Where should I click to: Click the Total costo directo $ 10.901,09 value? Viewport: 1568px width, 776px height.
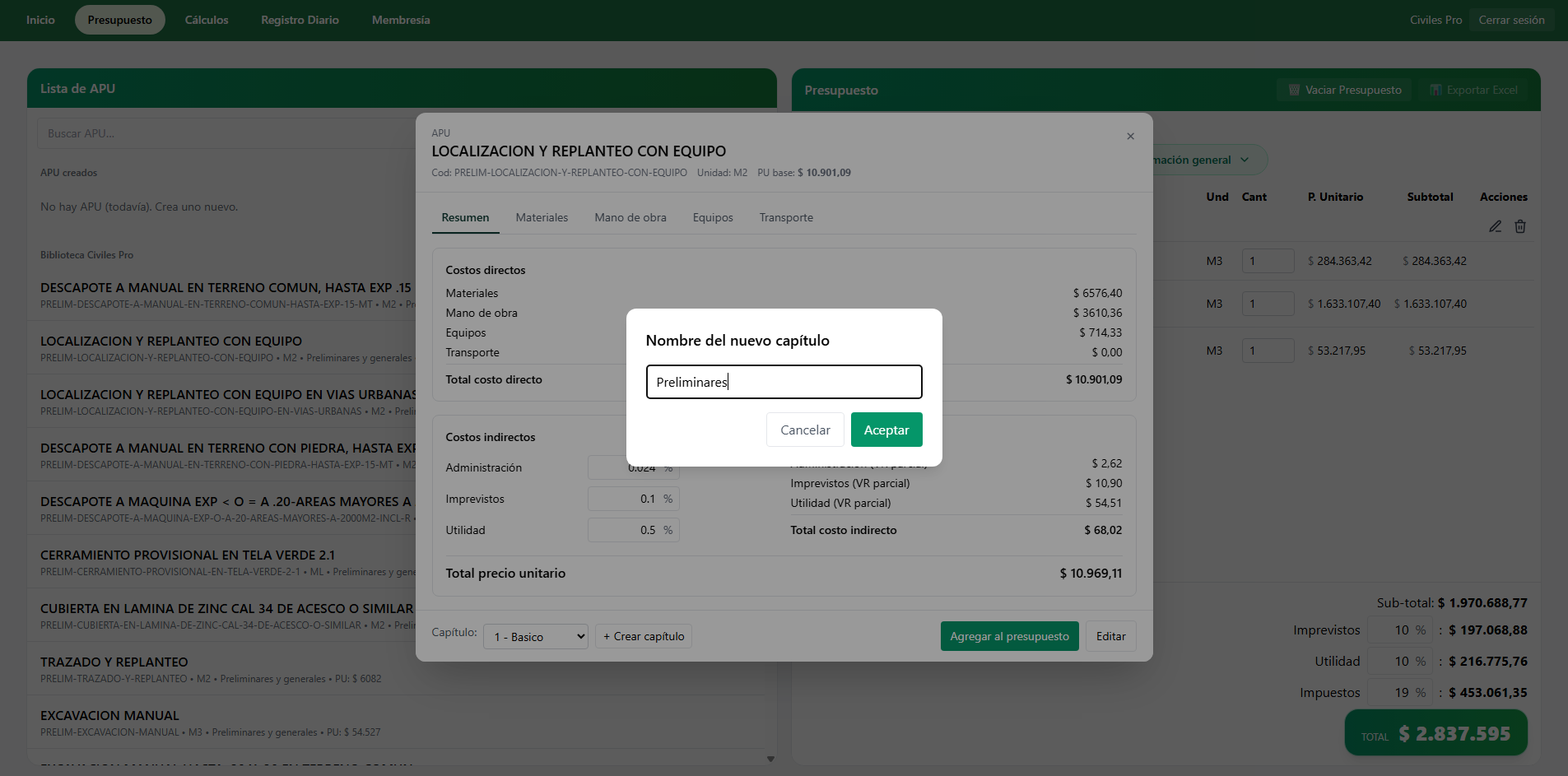pos(1094,379)
